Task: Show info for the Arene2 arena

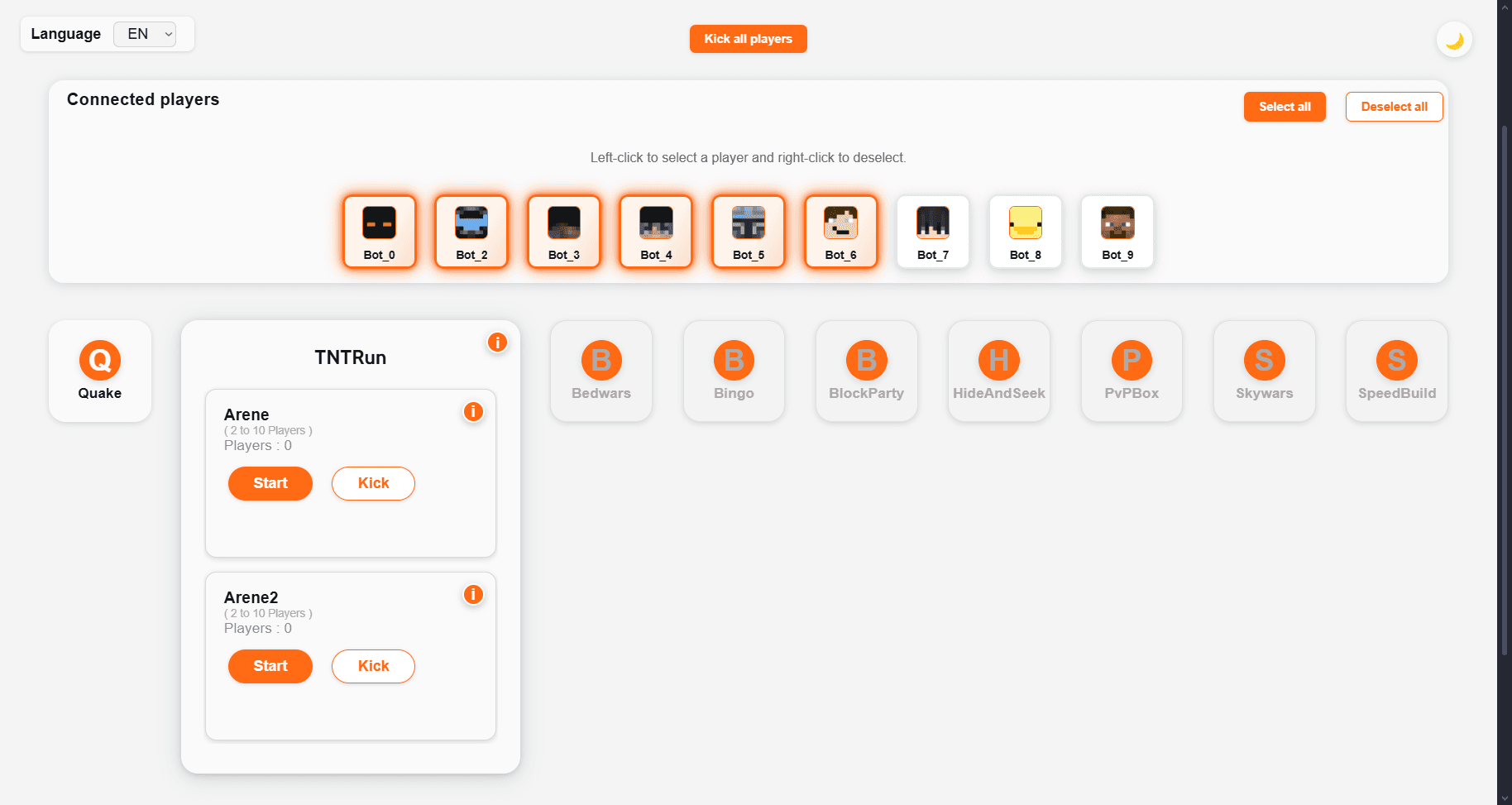Action: [472, 594]
